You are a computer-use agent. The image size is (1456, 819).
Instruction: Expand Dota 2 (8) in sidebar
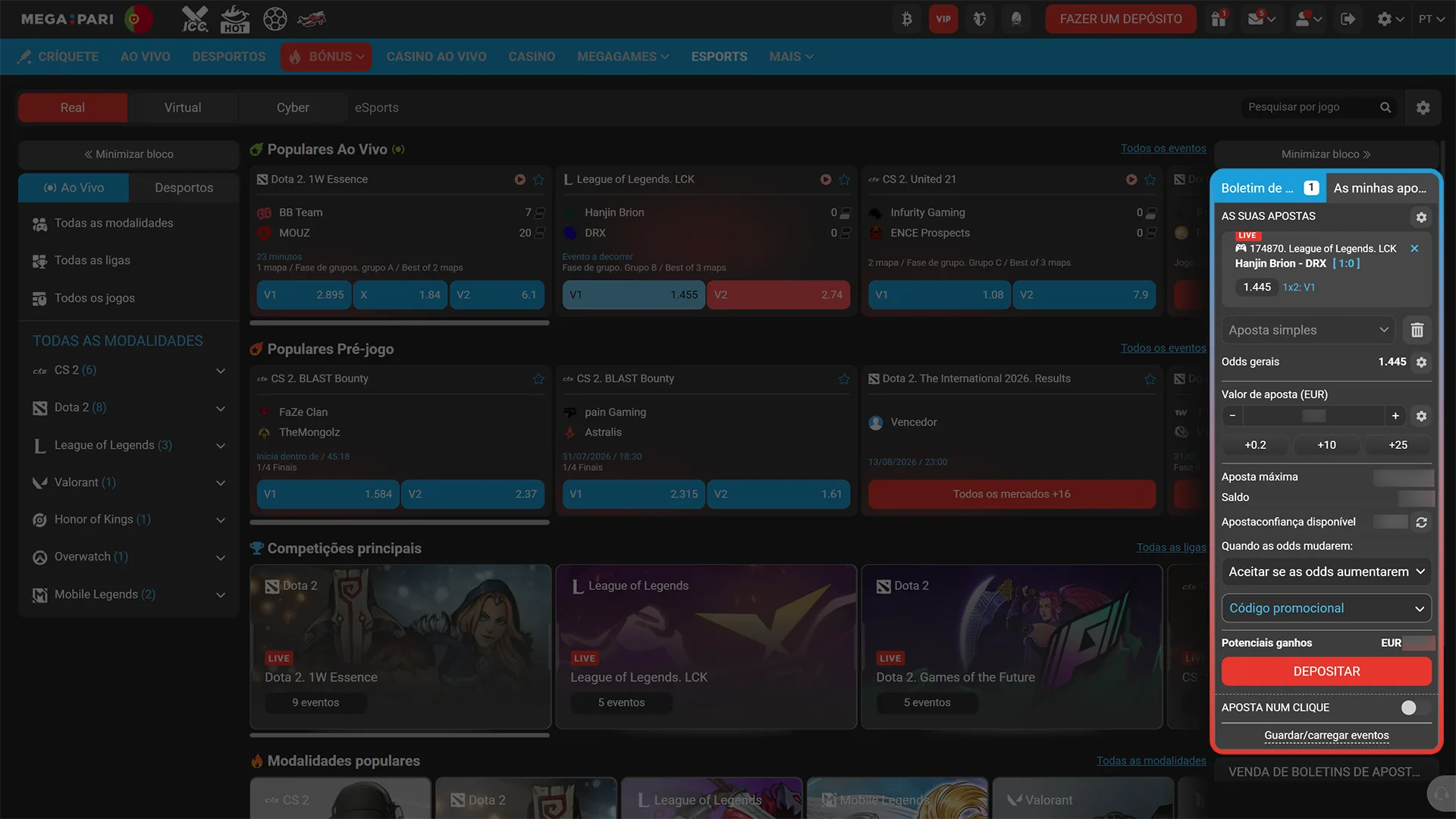click(x=221, y=409)
